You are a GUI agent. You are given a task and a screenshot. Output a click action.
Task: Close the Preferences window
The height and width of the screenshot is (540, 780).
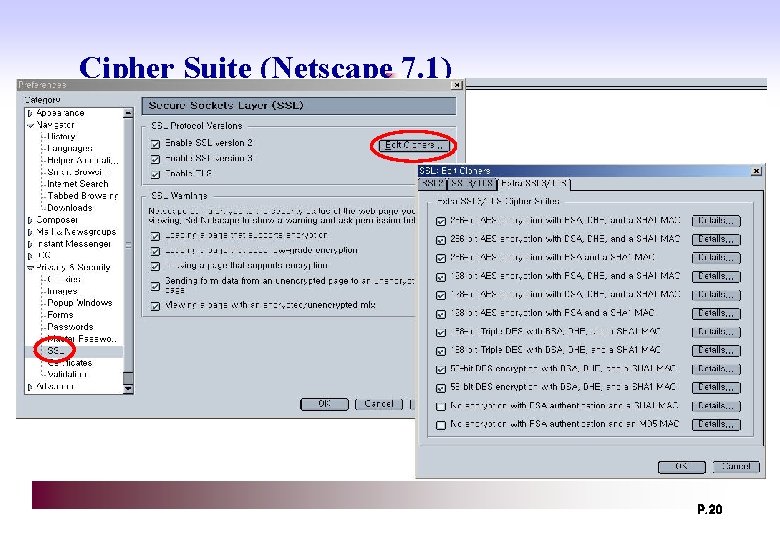pyautogui.click(x=457, y=85)
